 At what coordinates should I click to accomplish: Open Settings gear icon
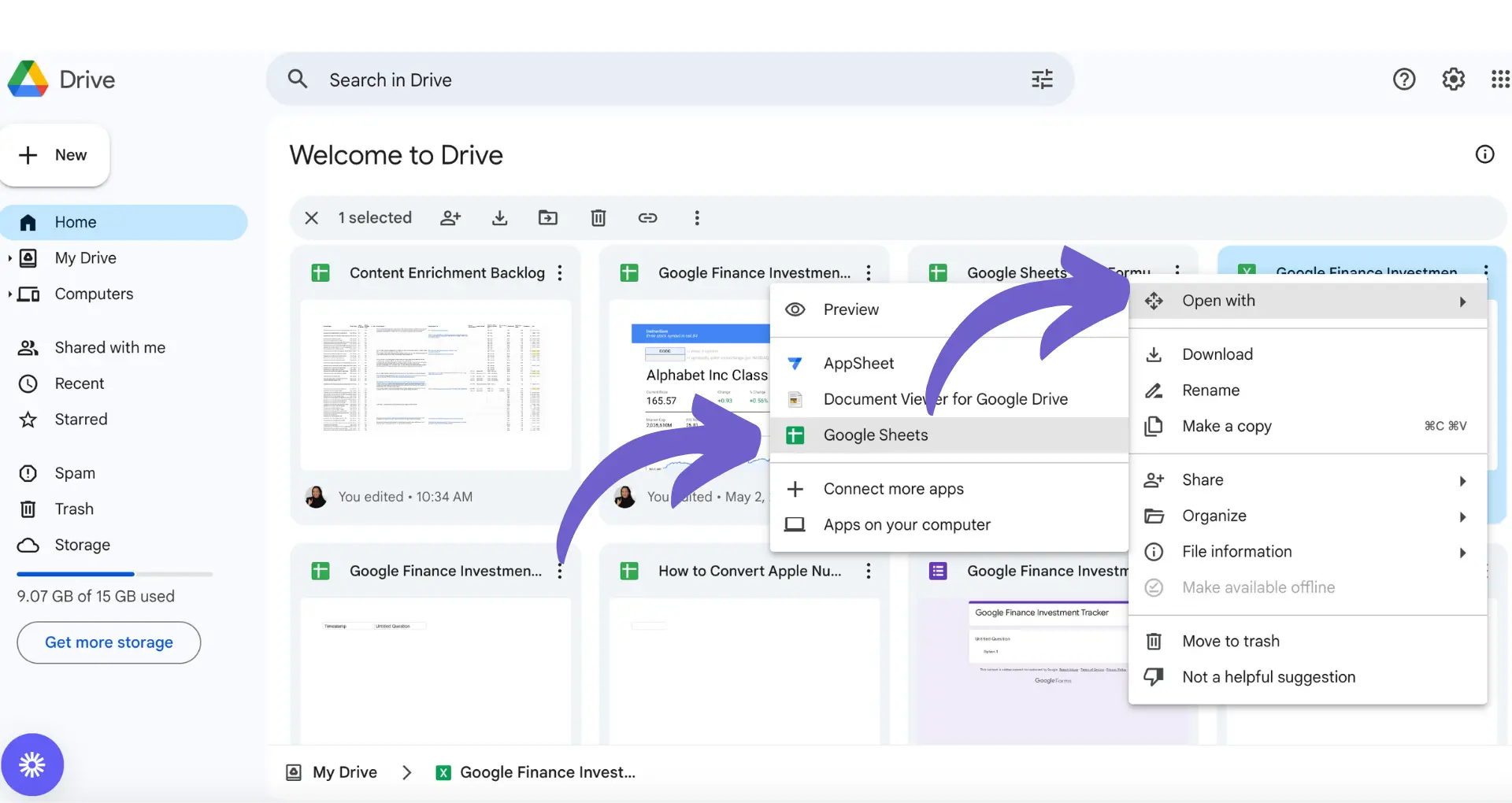1453,80
